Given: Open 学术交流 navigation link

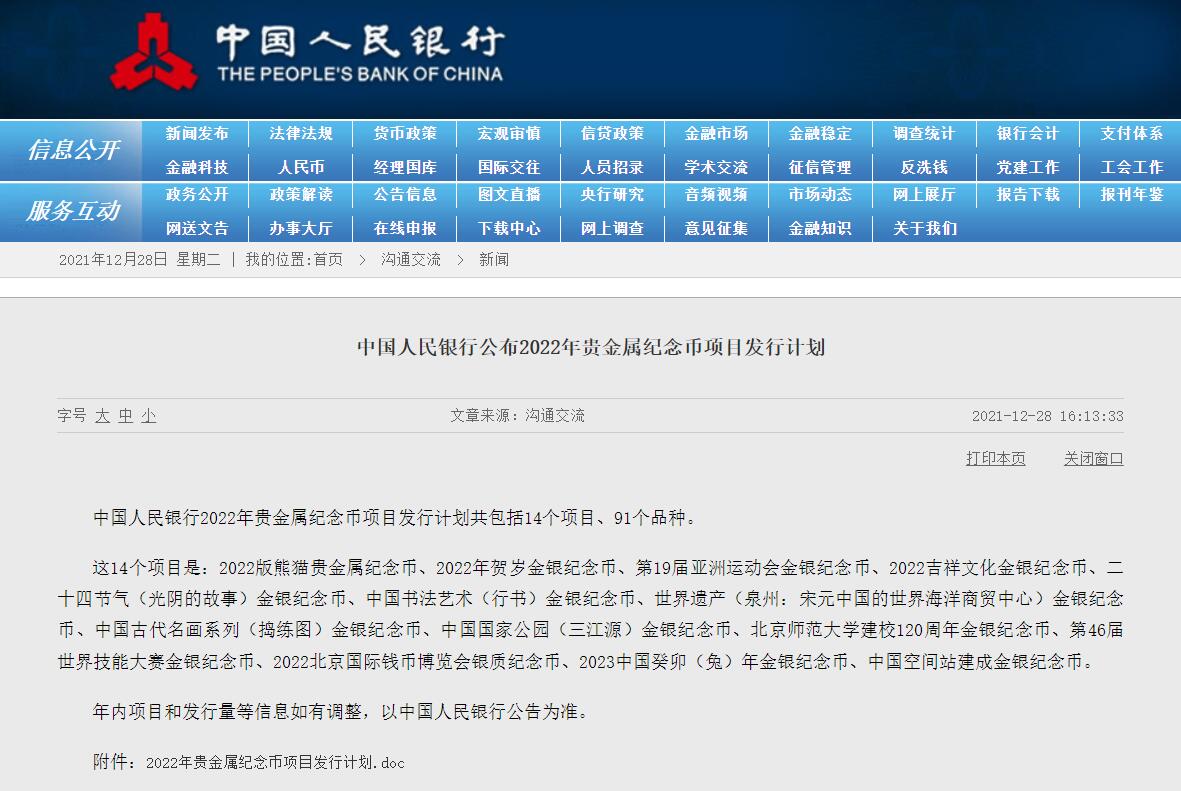Looking at the screenshot, I should click(x=716, y=167).
